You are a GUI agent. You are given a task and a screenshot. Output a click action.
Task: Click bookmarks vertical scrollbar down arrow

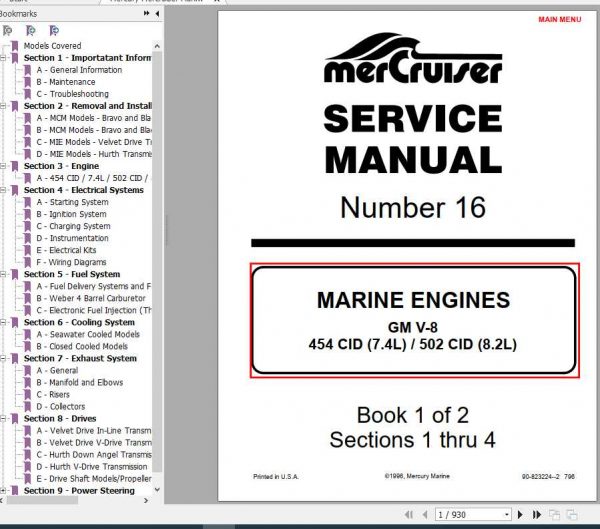157,489
